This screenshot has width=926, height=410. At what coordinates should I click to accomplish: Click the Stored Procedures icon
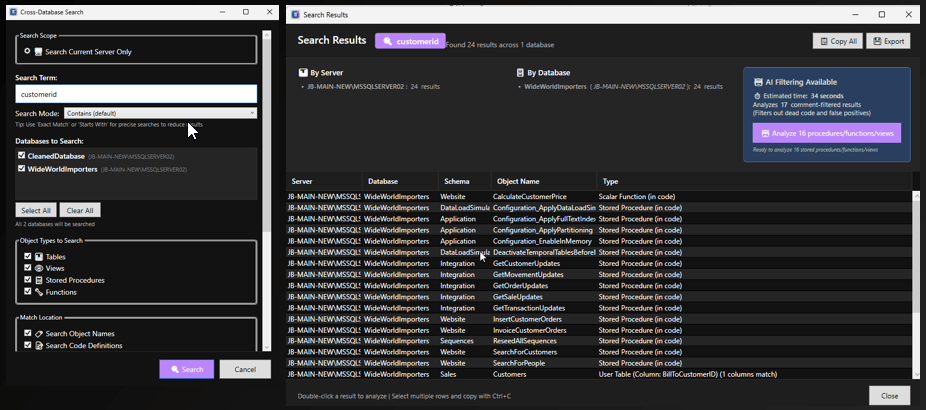click(x=39, y=281)
